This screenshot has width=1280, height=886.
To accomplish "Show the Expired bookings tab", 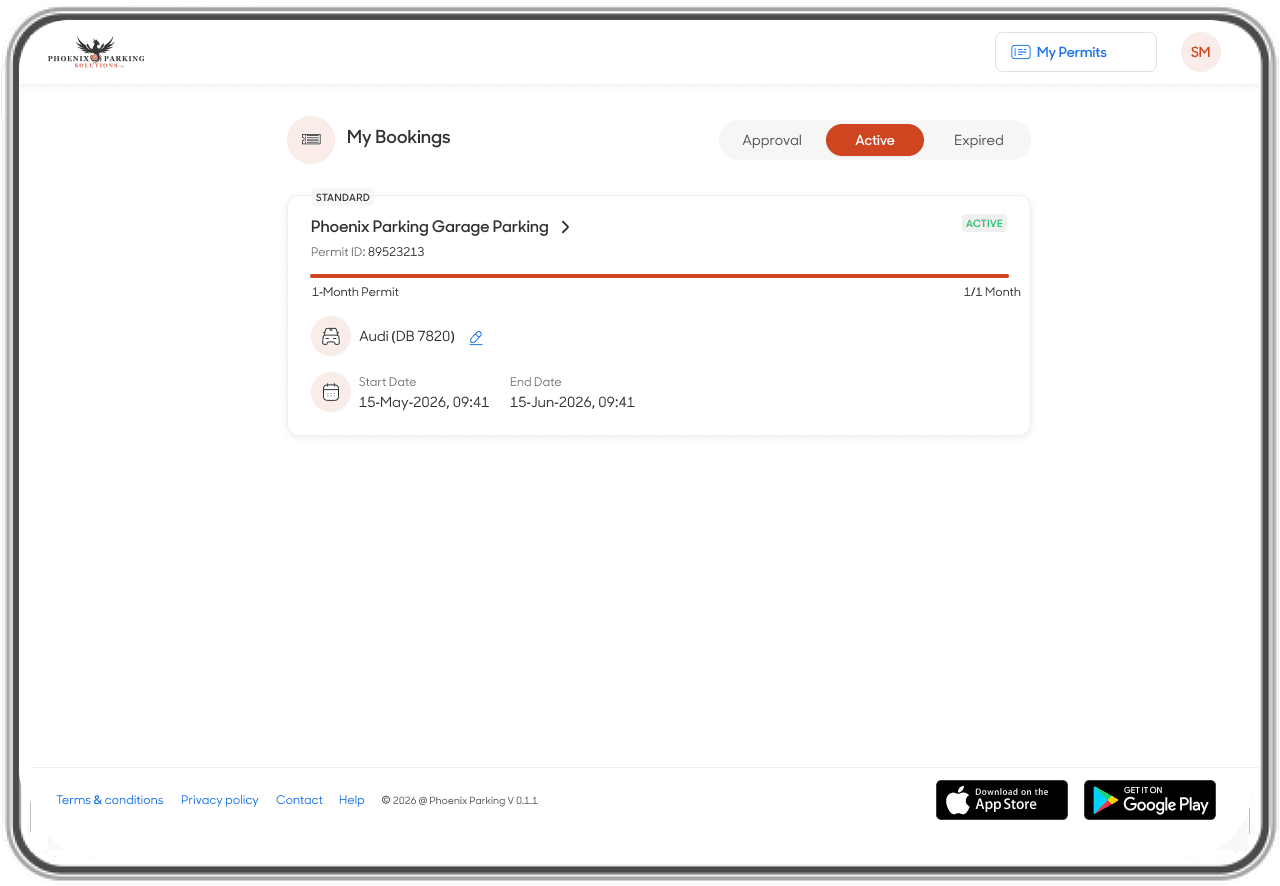I will click(978, 140).
